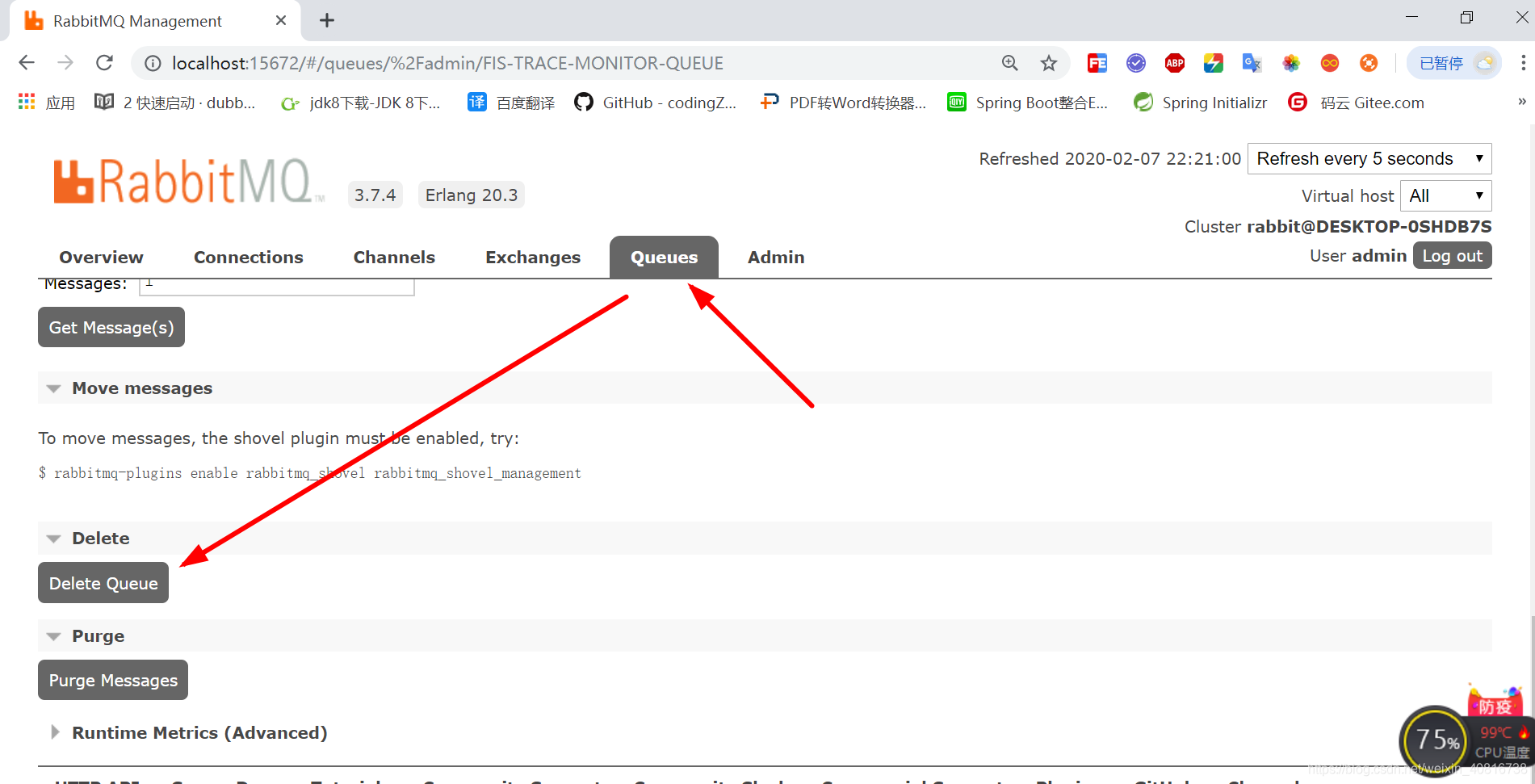Close the RabbitMQ Management tab

click(x=281, y=20)
